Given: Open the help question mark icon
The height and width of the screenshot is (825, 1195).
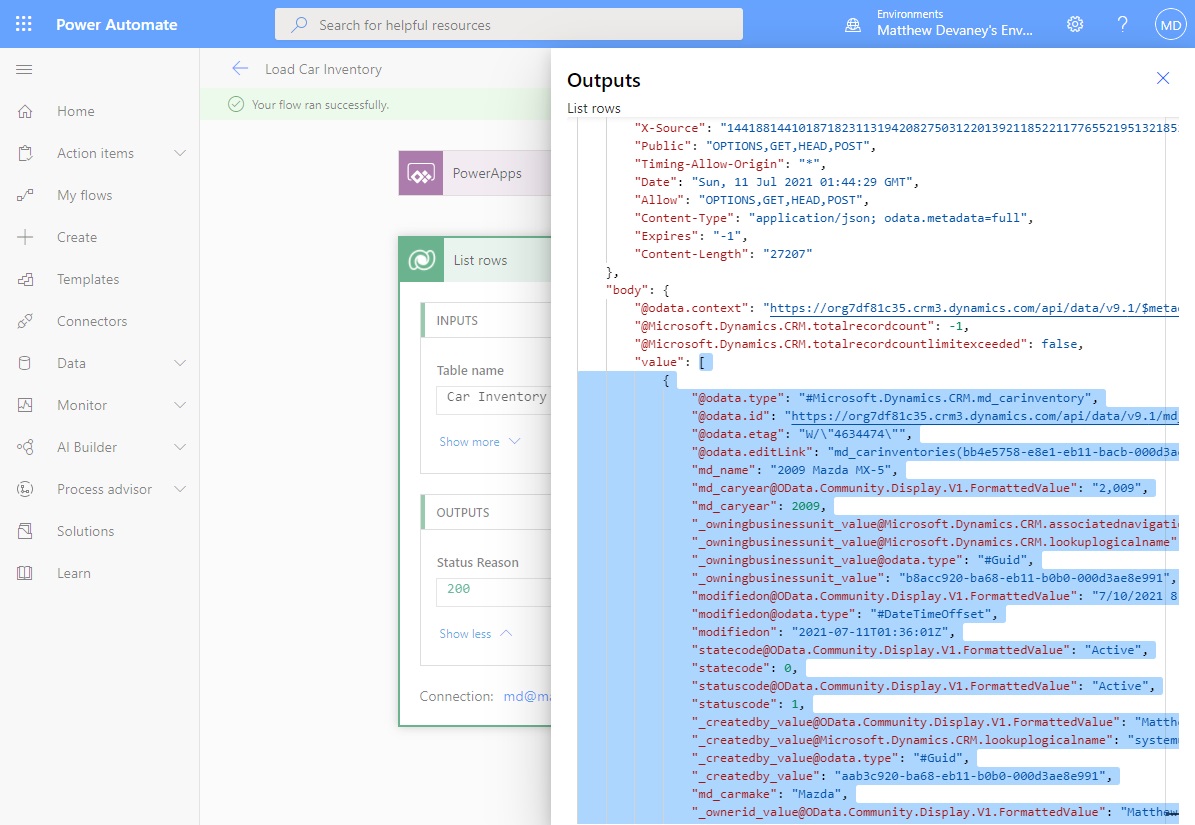Looking at the screenshot, I should click(1122, 24).
